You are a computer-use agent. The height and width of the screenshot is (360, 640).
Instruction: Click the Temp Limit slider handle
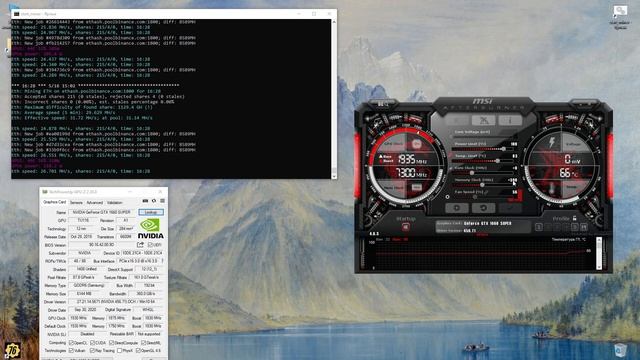pyautogui.click(x=498, y=161)
